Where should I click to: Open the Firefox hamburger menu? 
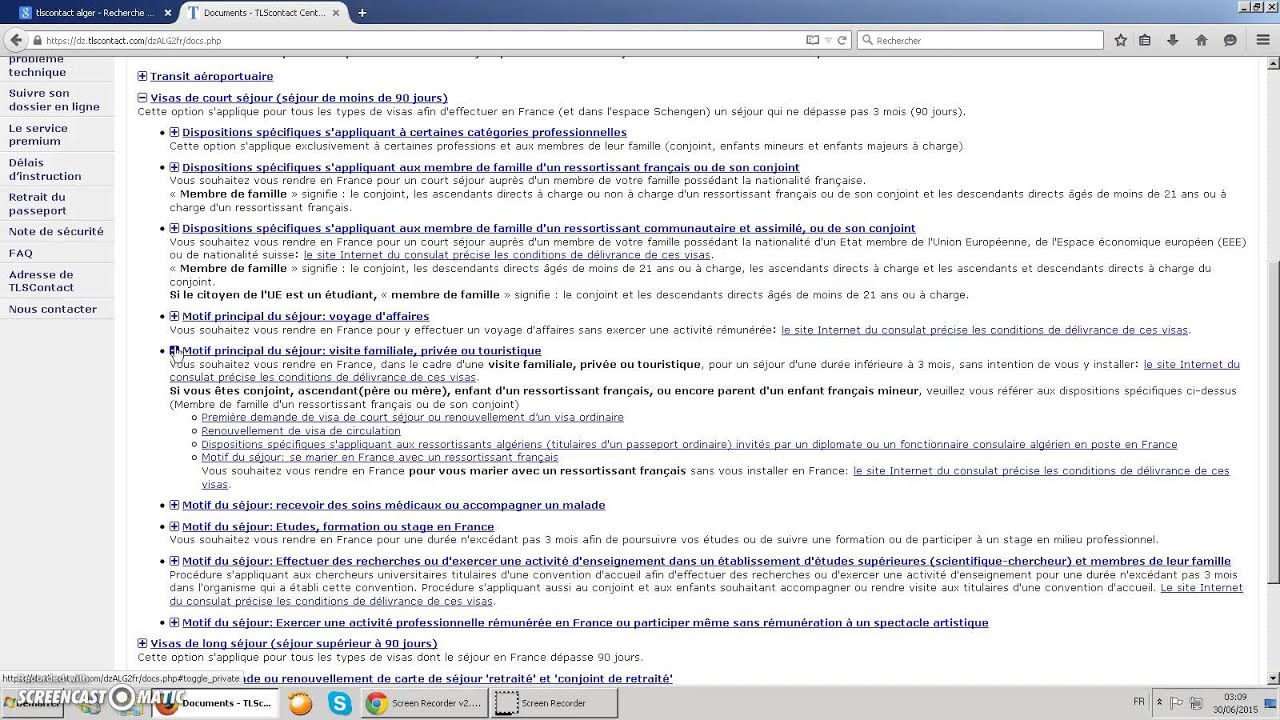coord(1261,41)
